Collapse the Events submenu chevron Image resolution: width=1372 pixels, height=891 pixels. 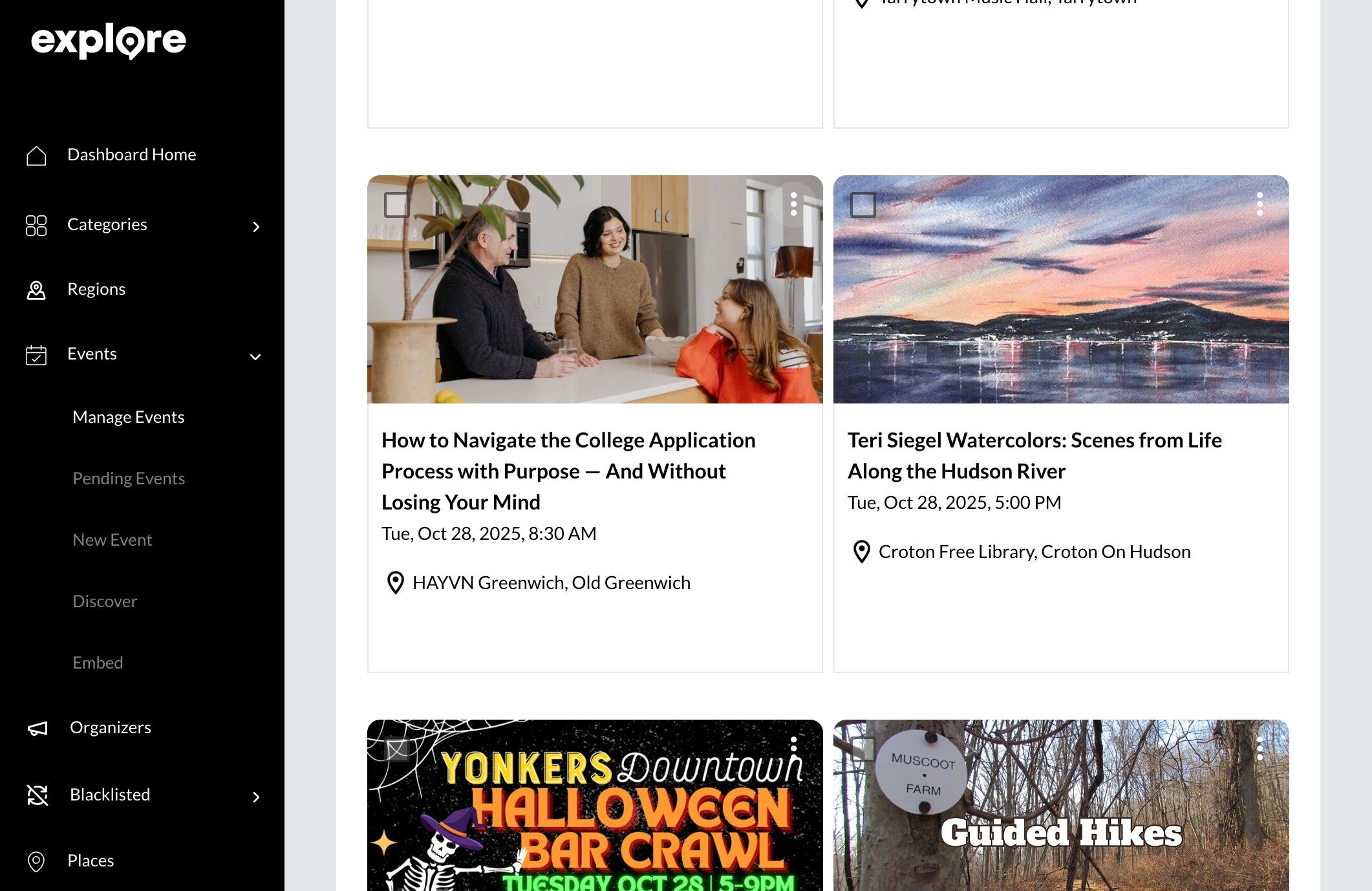255,357
